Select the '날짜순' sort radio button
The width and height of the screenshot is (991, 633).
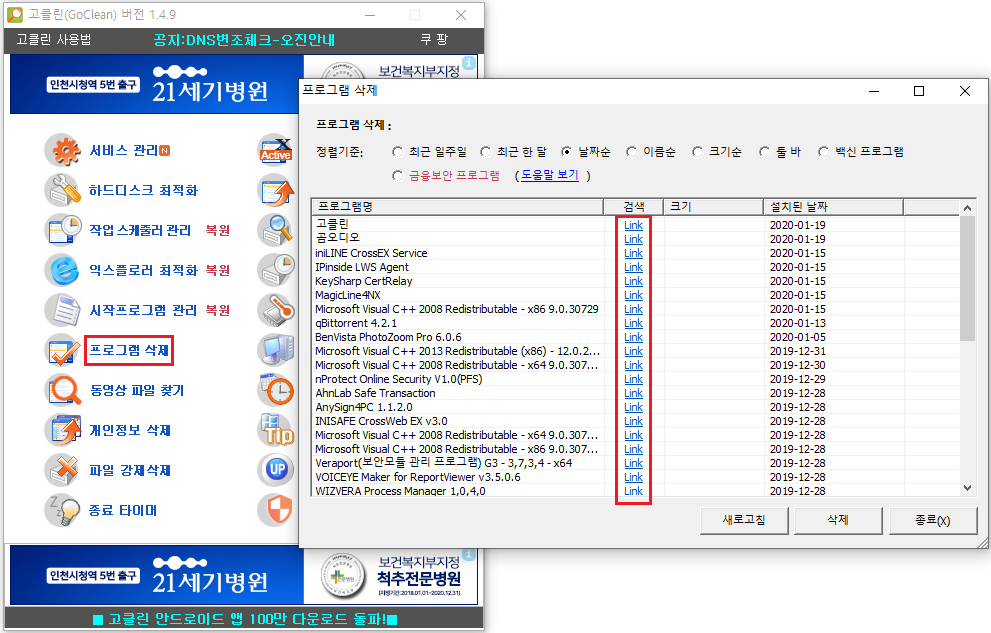point(566,152)
